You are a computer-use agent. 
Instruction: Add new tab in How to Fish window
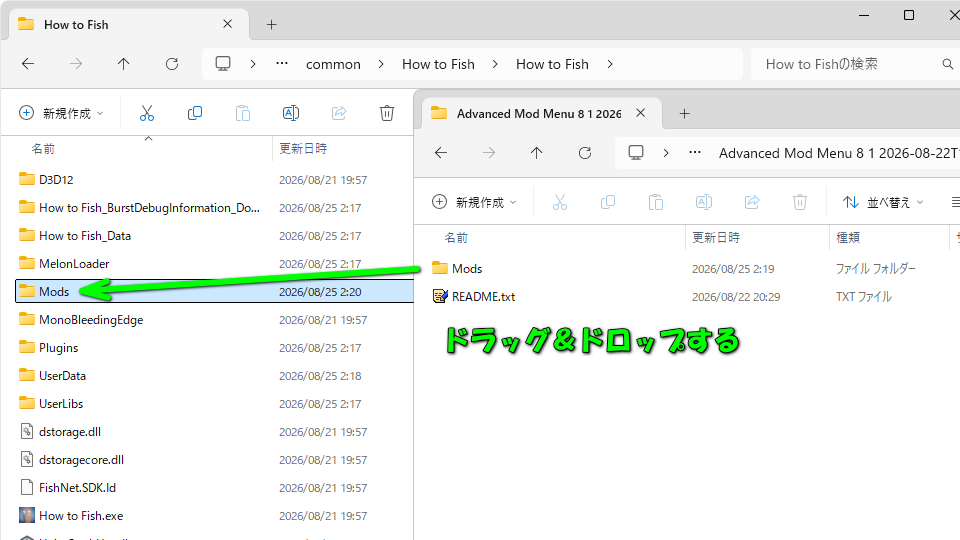coord(272,24)
